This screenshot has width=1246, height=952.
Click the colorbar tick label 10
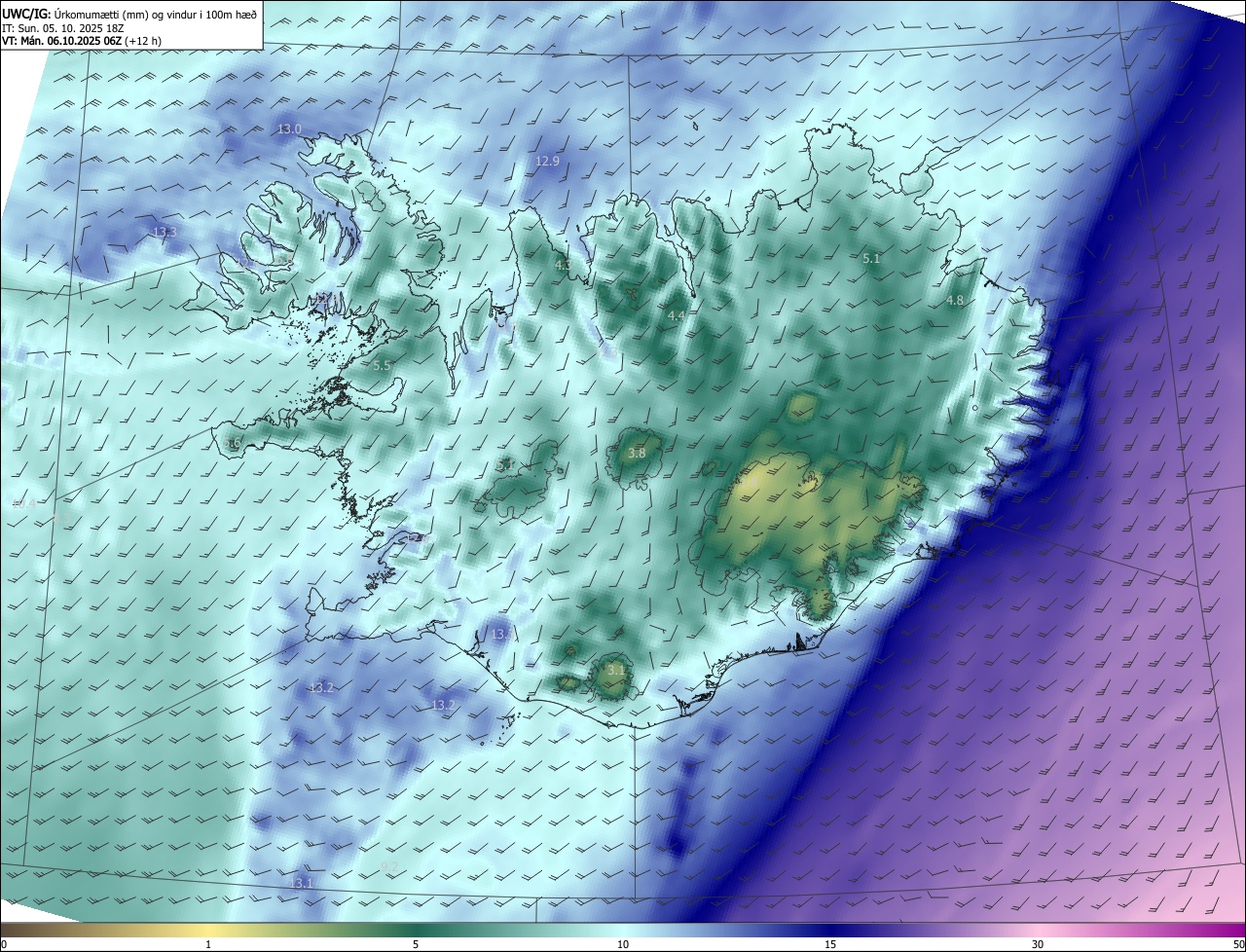click(x=623, y=944)
